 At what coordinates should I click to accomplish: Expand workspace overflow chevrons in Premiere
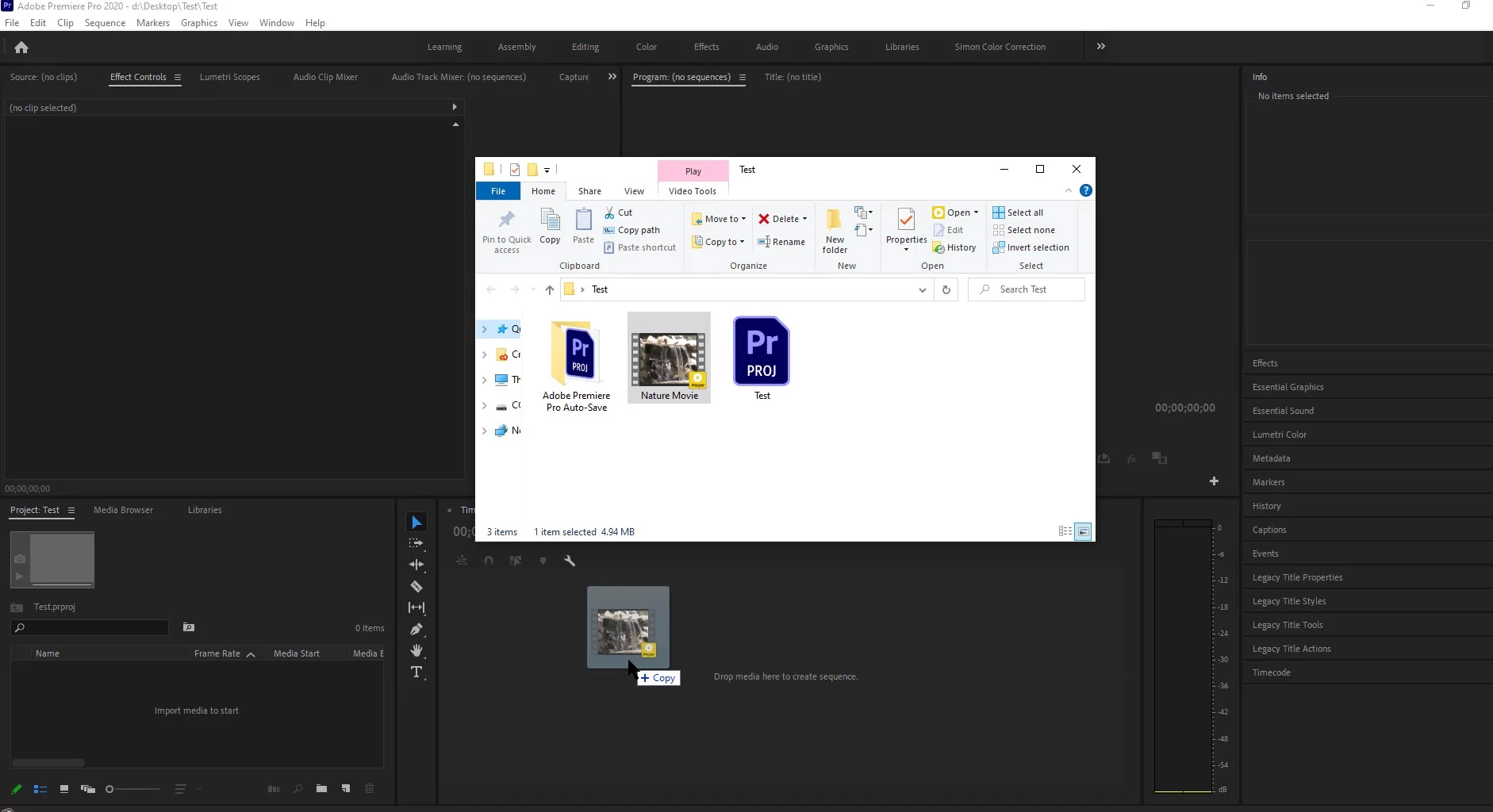click(1101, 47)
